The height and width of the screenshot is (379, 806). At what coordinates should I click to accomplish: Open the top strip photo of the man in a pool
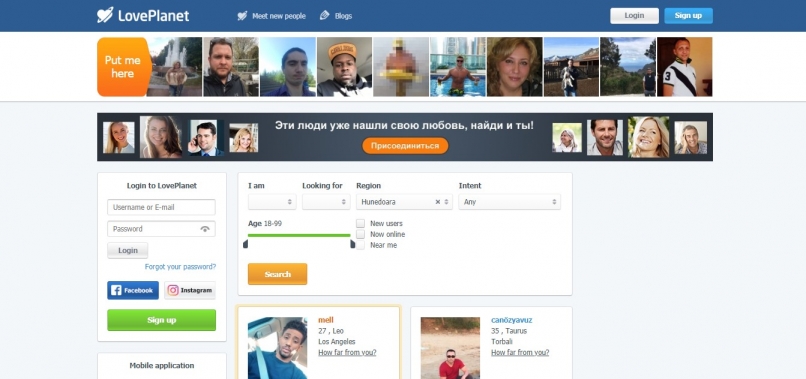[457, 67]
